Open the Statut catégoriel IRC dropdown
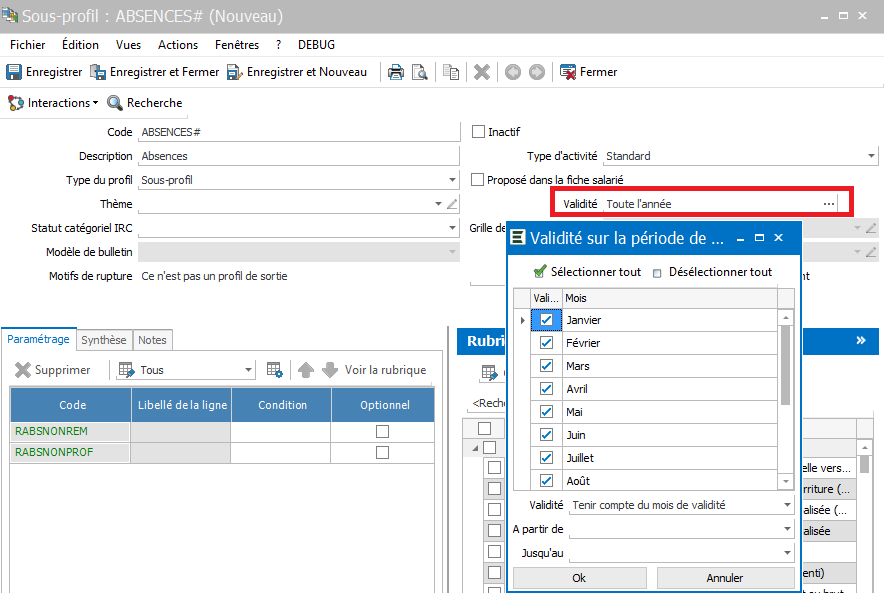 pyautogui.click(x=452, y=228)
